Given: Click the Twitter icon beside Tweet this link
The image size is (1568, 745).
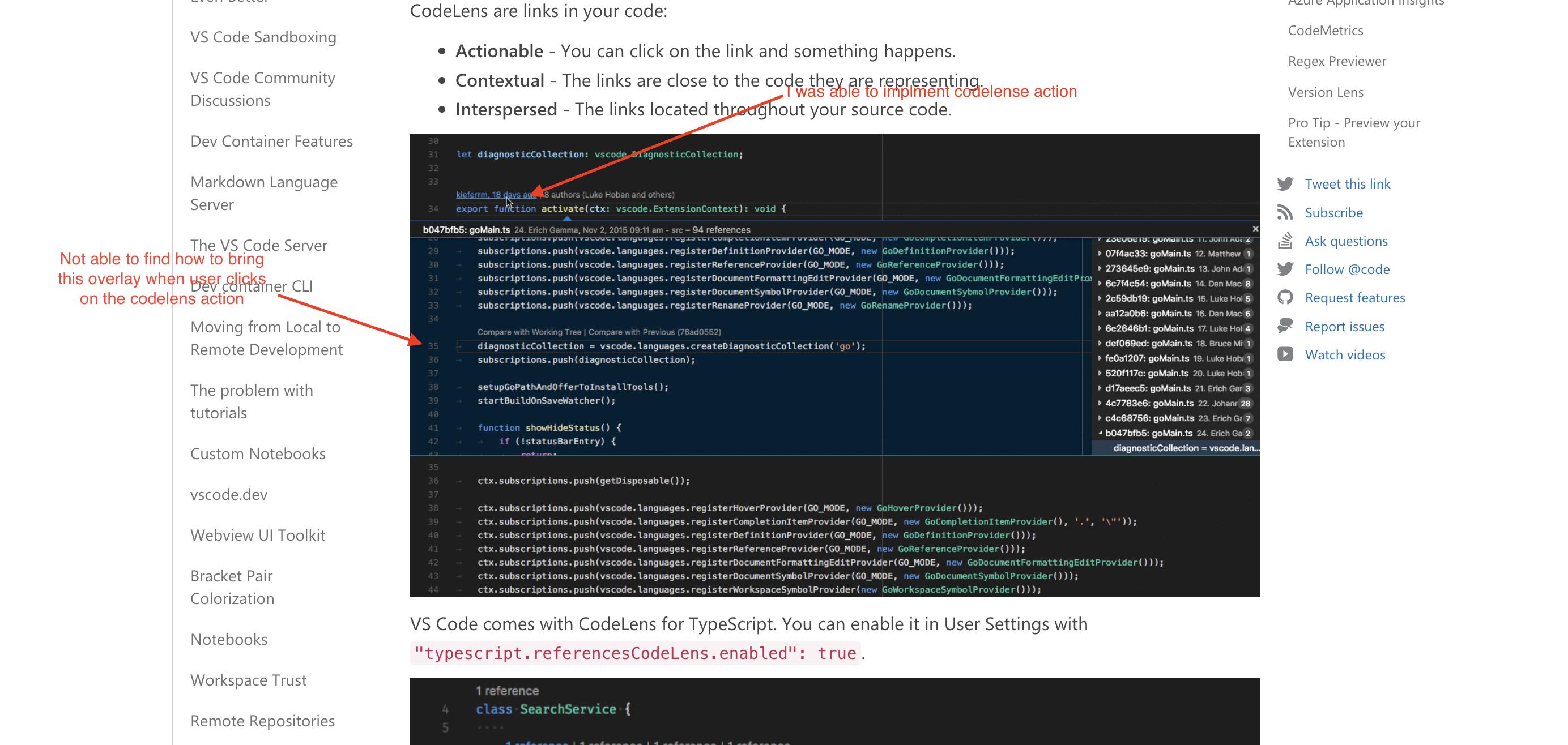Looking at the screenshot, I should [x=1285, y=183].
